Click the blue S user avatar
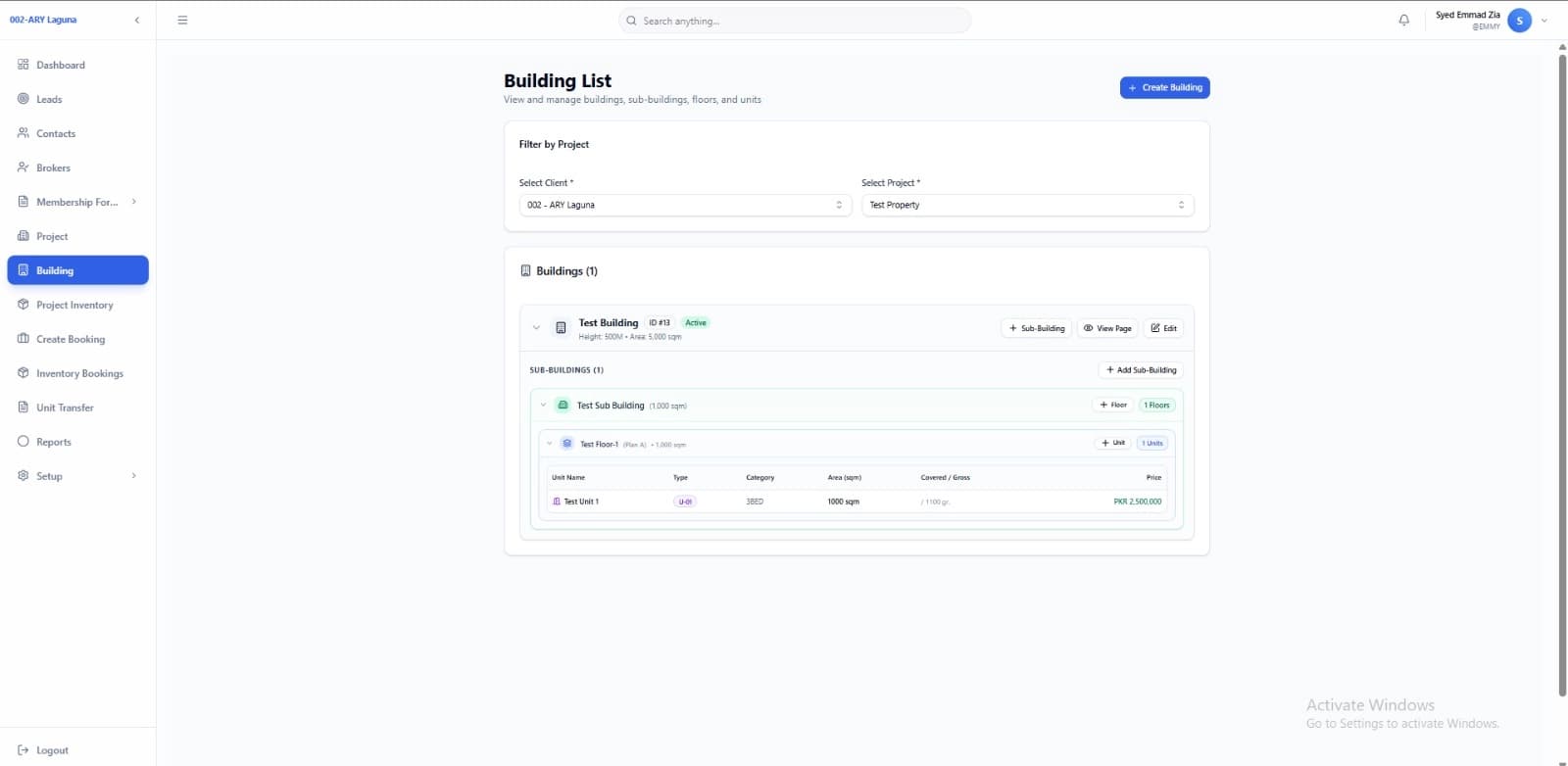Screen dimensions: 1568x766 [1519, 21]
